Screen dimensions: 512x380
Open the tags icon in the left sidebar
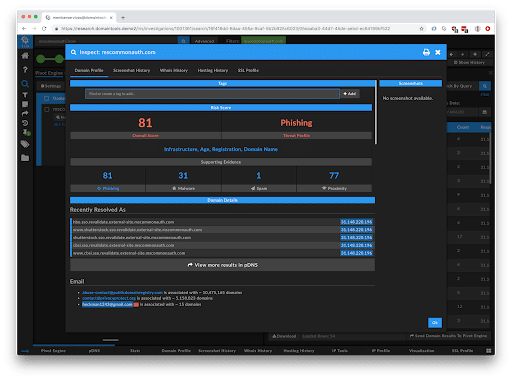point(25,144)
